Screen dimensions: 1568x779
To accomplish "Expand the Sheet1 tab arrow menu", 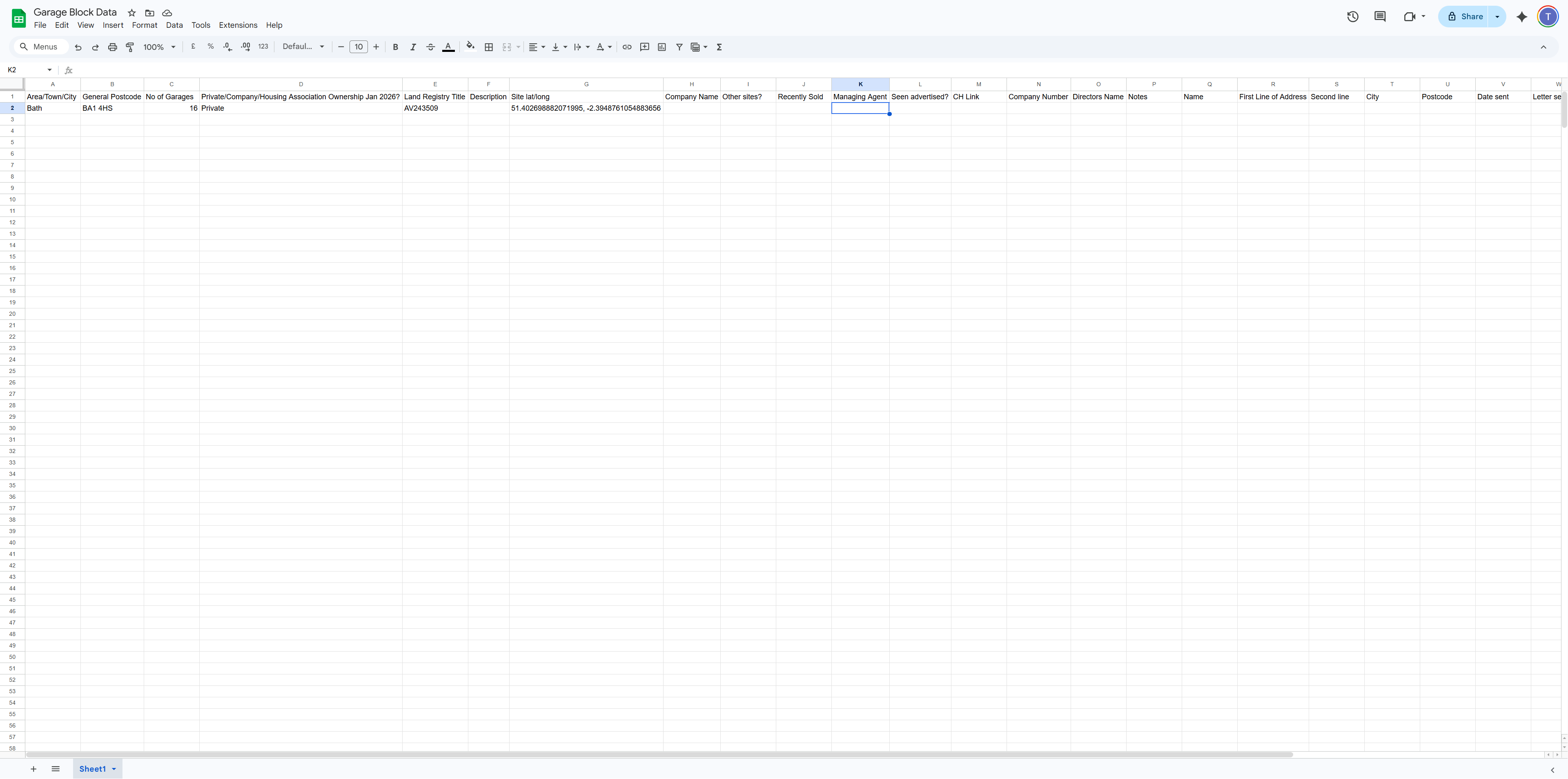I will click(x=114, y=769).
